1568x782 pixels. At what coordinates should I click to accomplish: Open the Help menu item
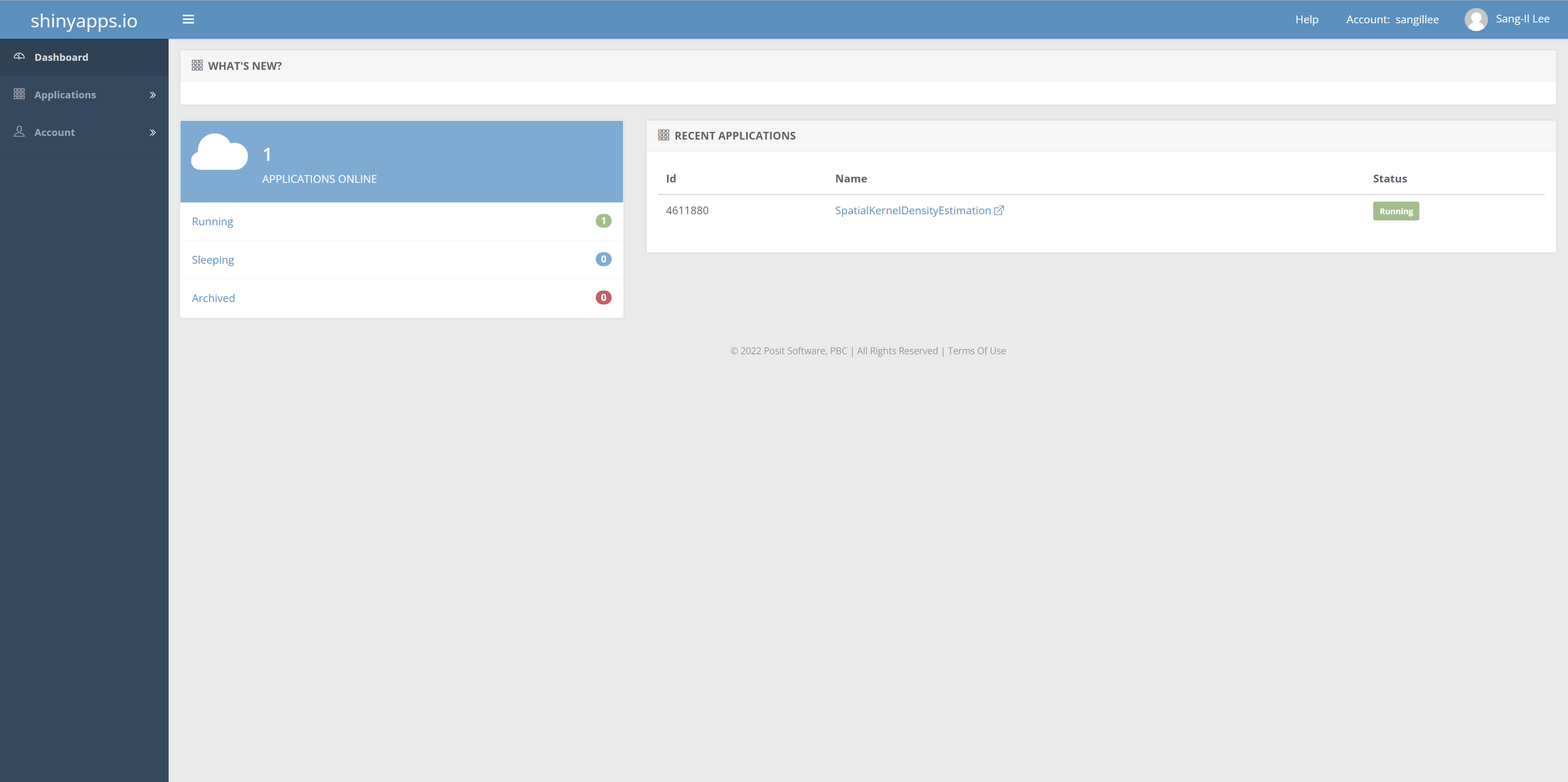point(1306,20)
